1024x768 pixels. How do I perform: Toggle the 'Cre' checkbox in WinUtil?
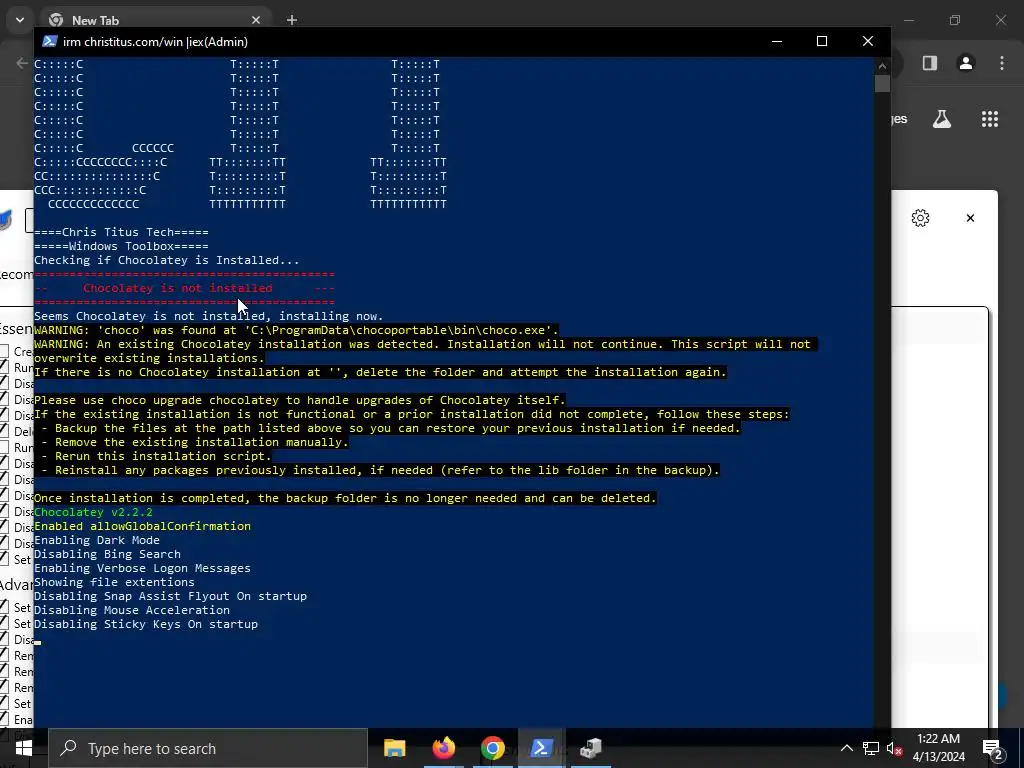tap(5, 351)
